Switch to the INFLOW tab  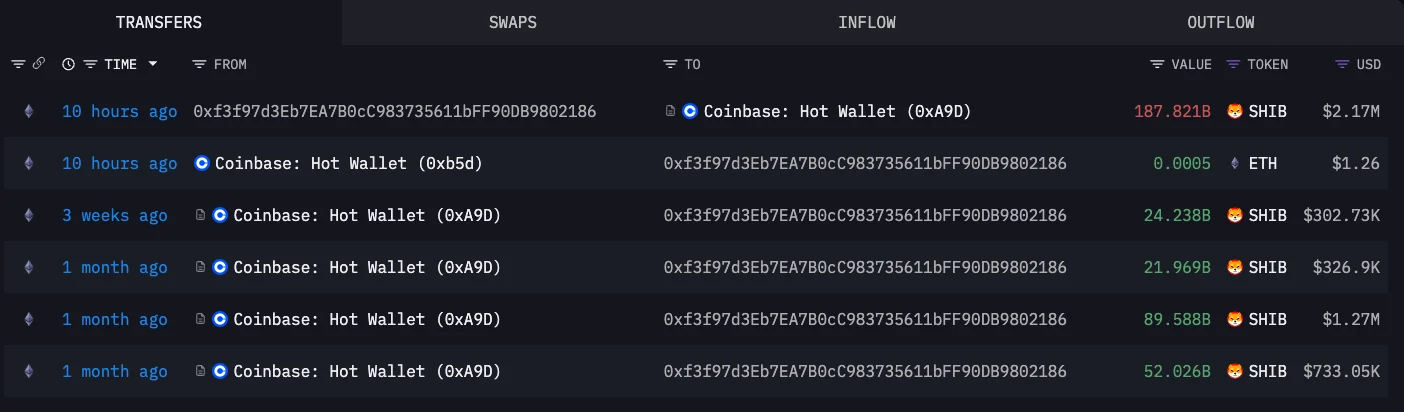click(x=867, y=22)
